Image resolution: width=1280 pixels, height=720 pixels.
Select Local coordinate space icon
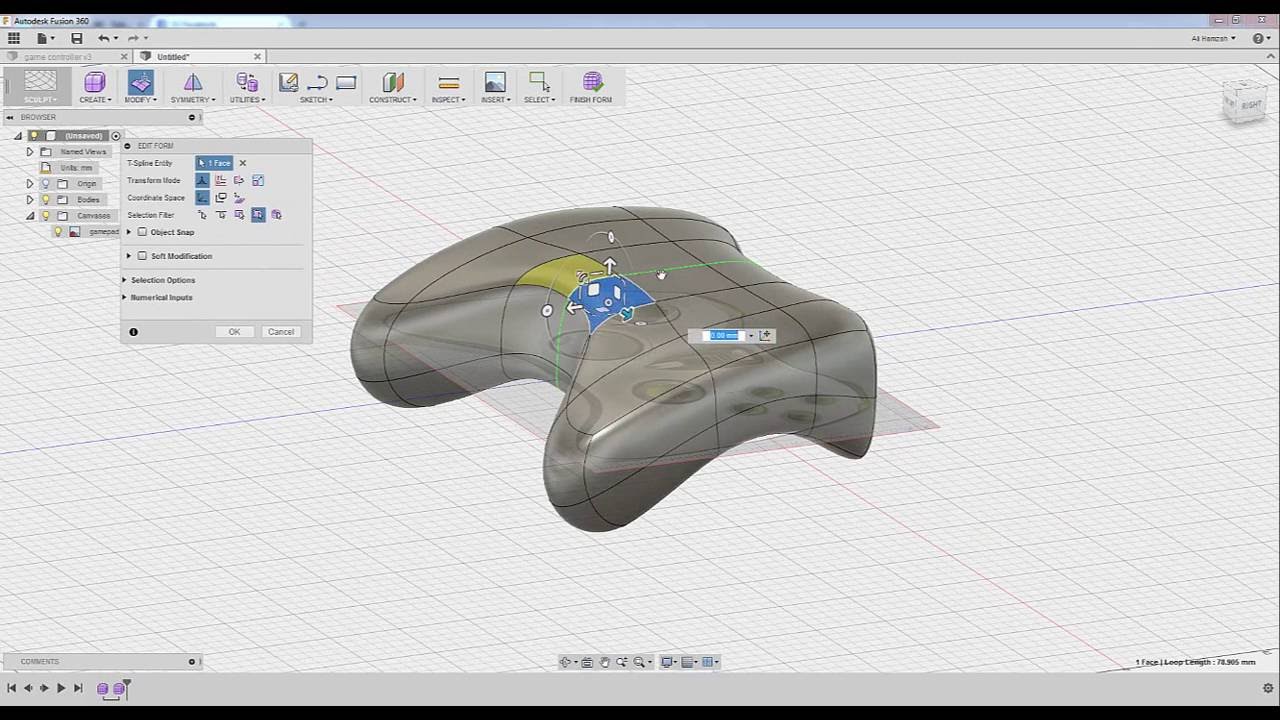(239, 198)
